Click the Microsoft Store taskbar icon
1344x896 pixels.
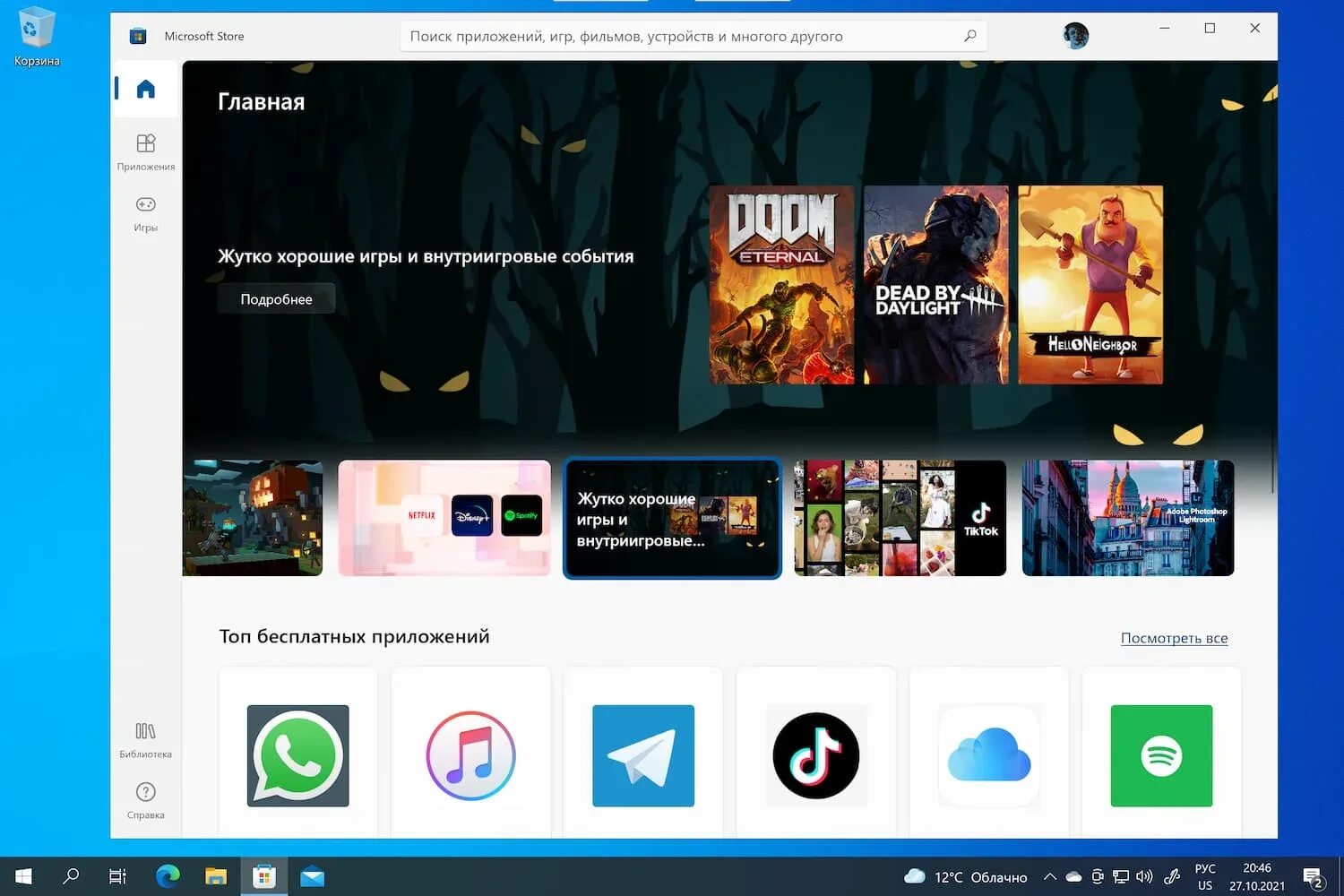click(264, 876)
